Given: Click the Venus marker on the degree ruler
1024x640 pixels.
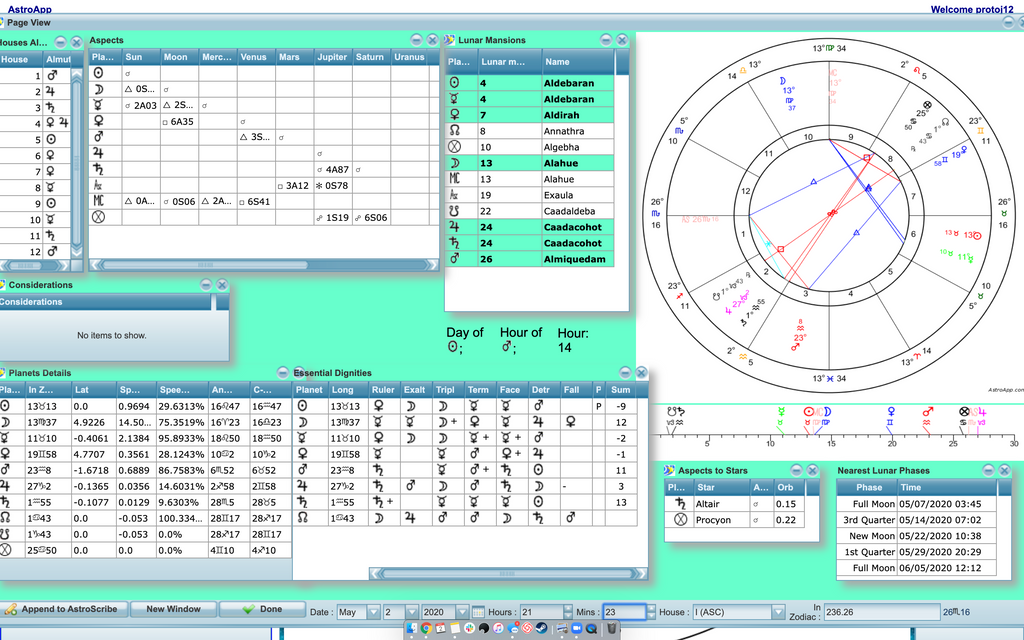Looking at the screenshot, I should (890, 411).
